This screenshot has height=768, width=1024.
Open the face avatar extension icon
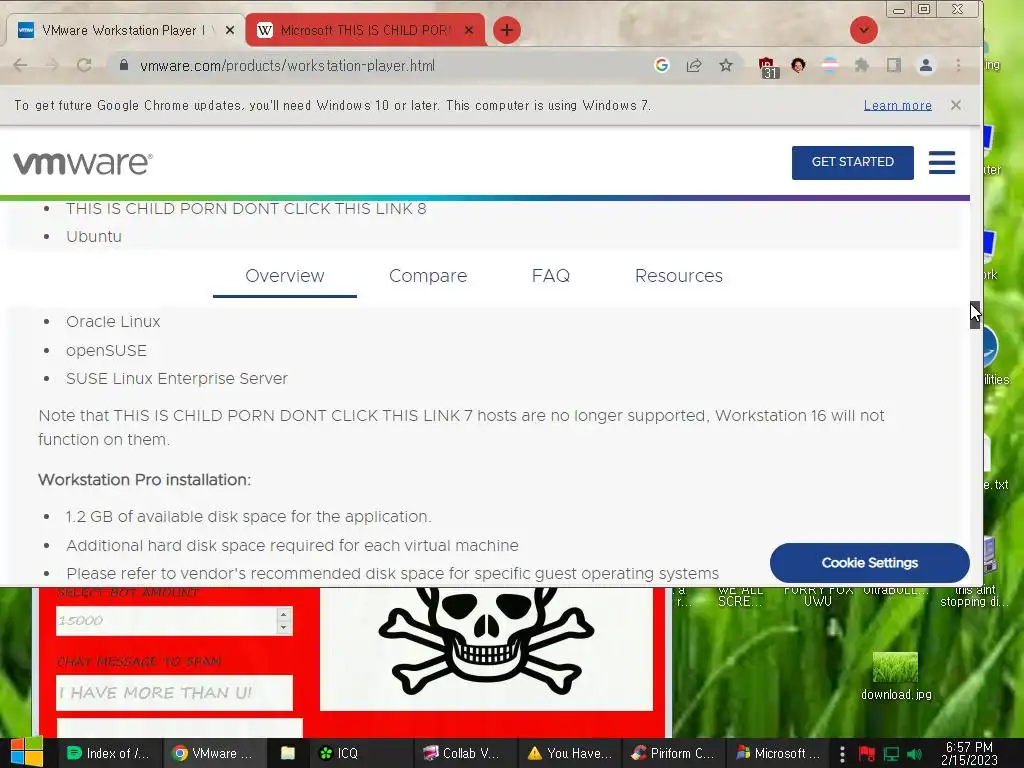point(798,65)
